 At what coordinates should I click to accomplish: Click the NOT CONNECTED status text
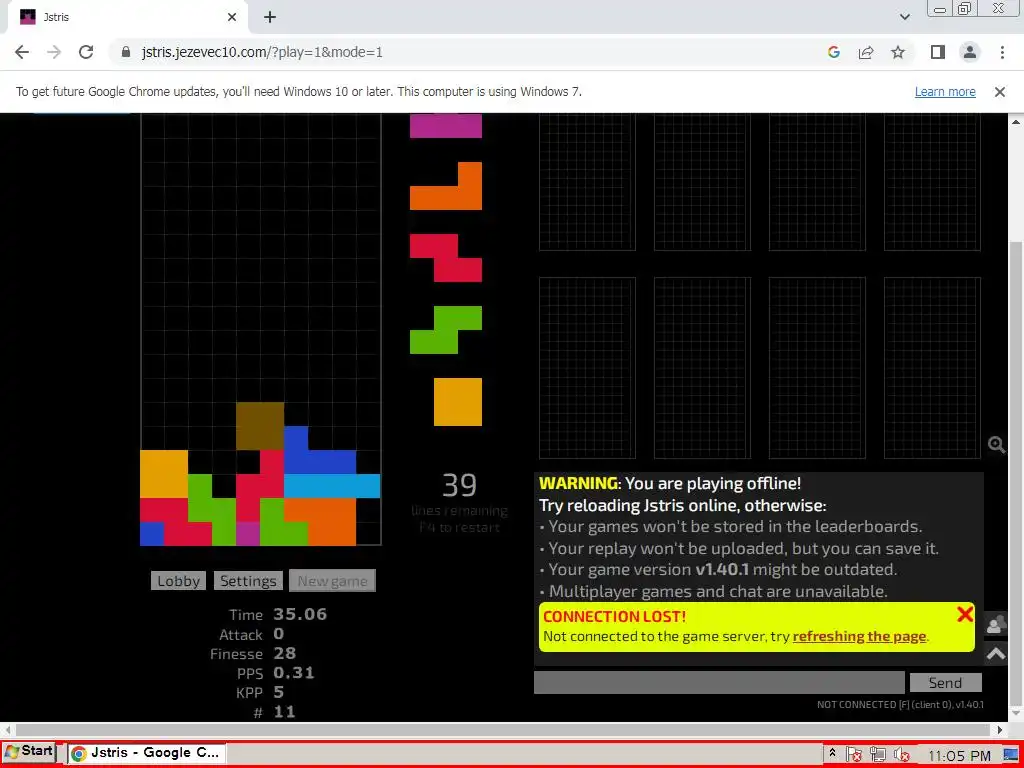click(x=900, y=705)
